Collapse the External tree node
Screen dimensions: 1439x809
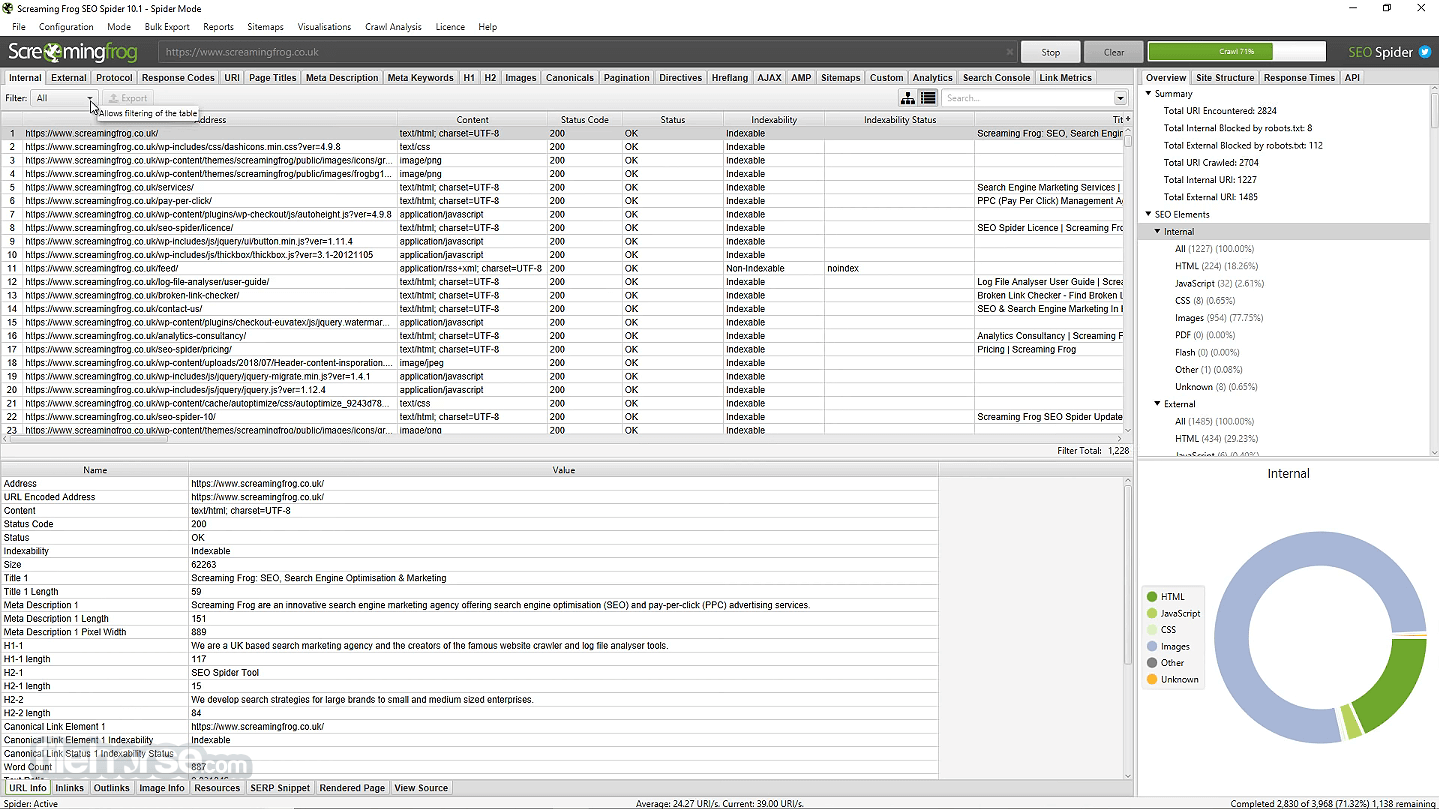(1157, 404)
